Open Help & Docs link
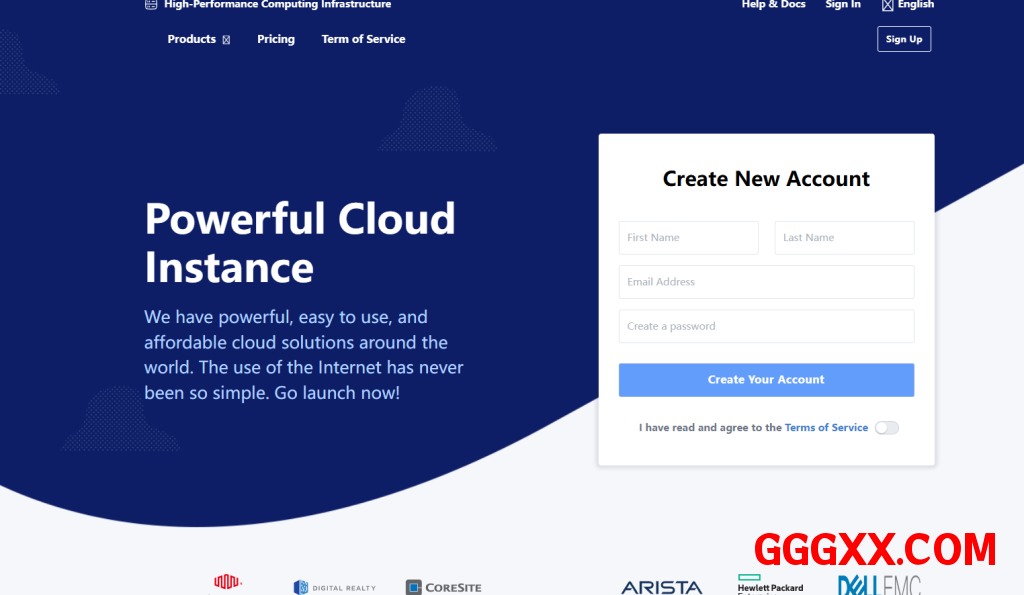Screen dimensions: 1024x595 click(773, 5)
